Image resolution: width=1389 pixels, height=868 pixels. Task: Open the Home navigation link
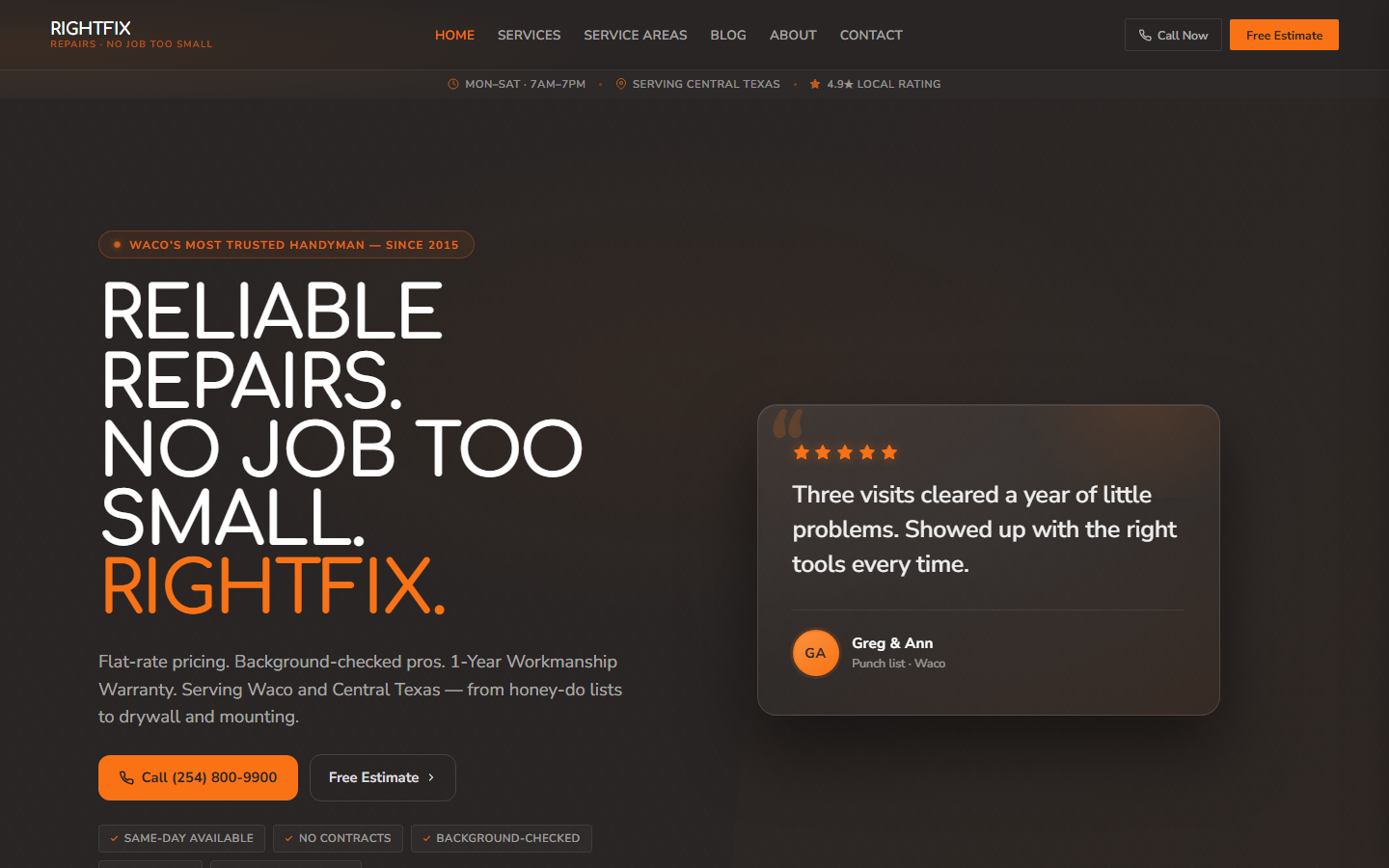coord(454,35)
